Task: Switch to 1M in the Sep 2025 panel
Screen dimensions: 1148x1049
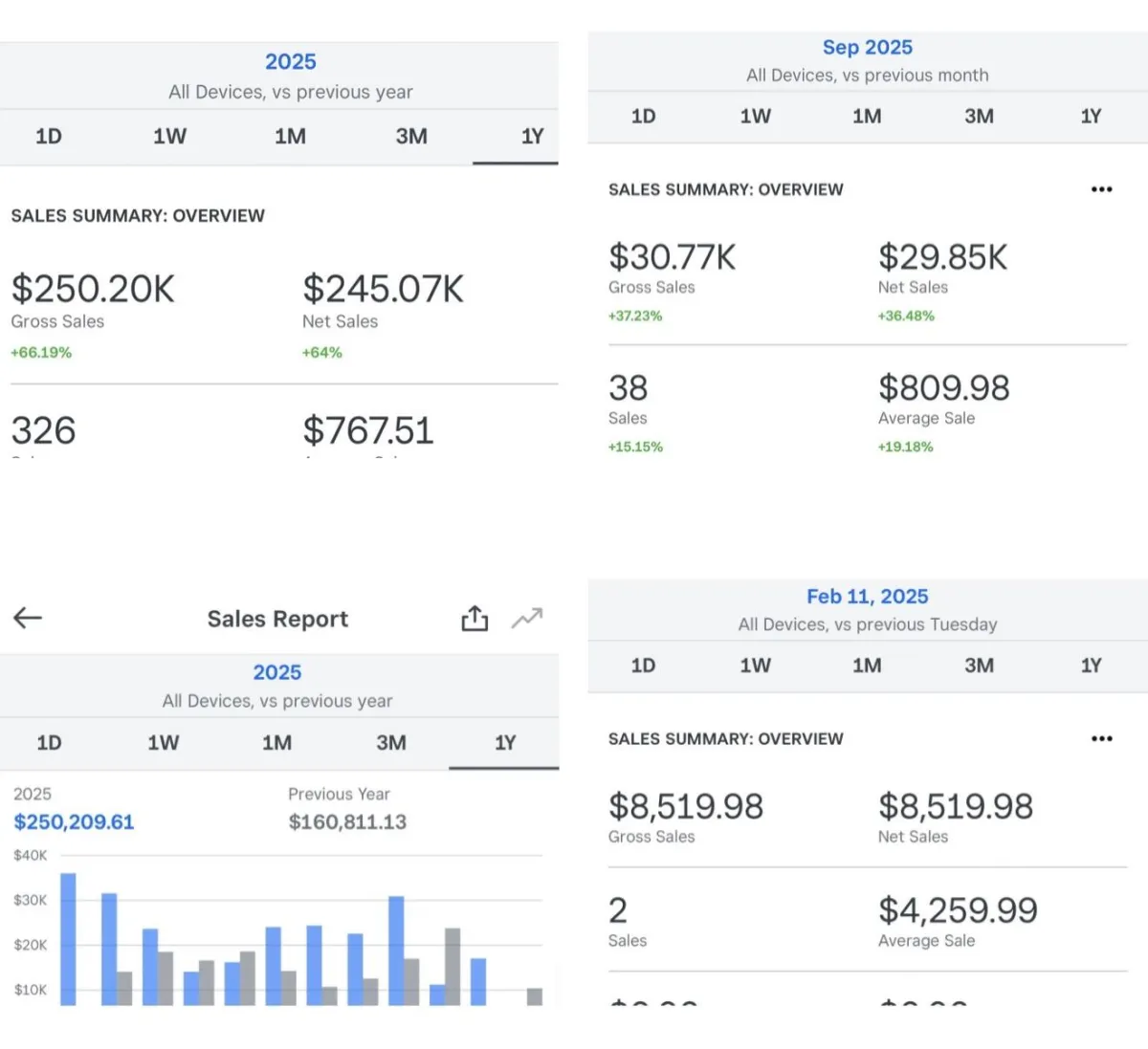Action: [867, 117]
